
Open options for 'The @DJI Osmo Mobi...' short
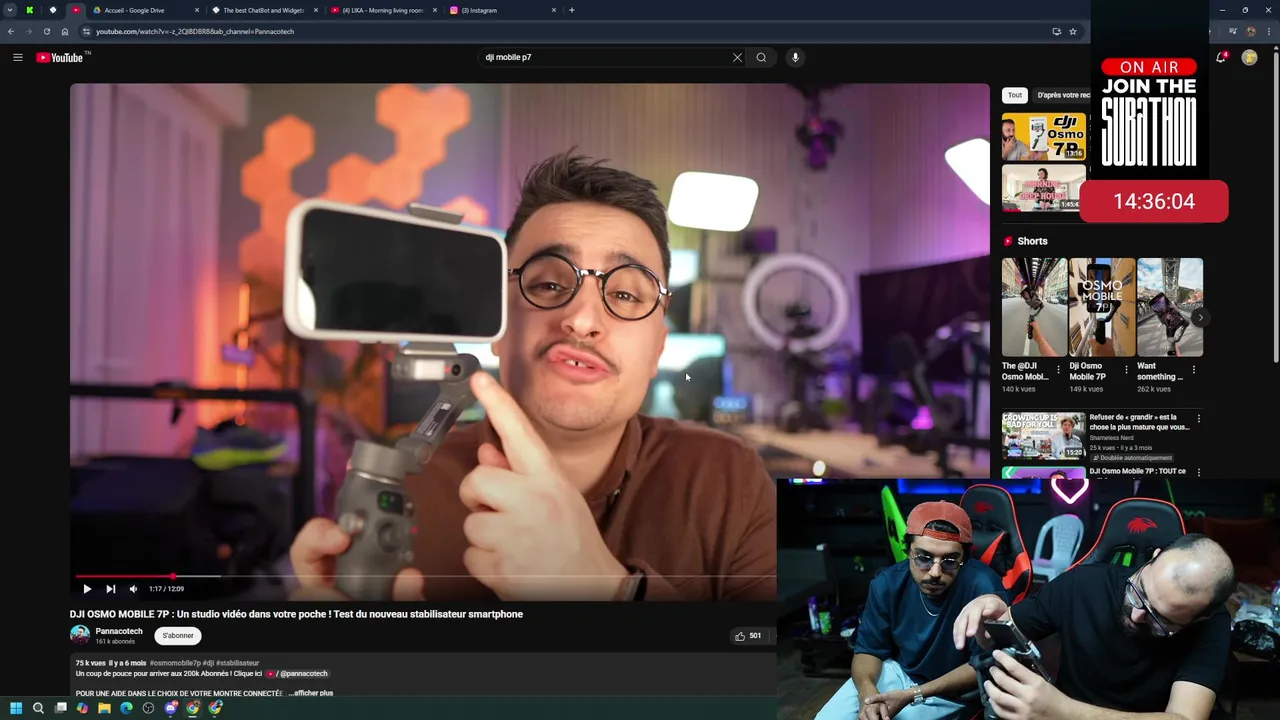coord(1058,369)
